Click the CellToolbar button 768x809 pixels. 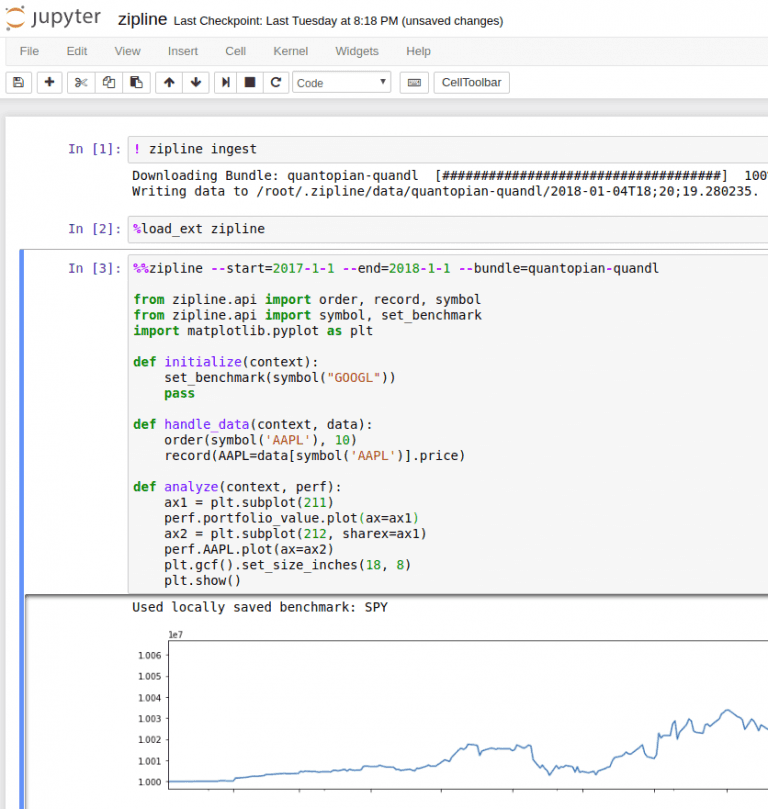pos(471,83)
